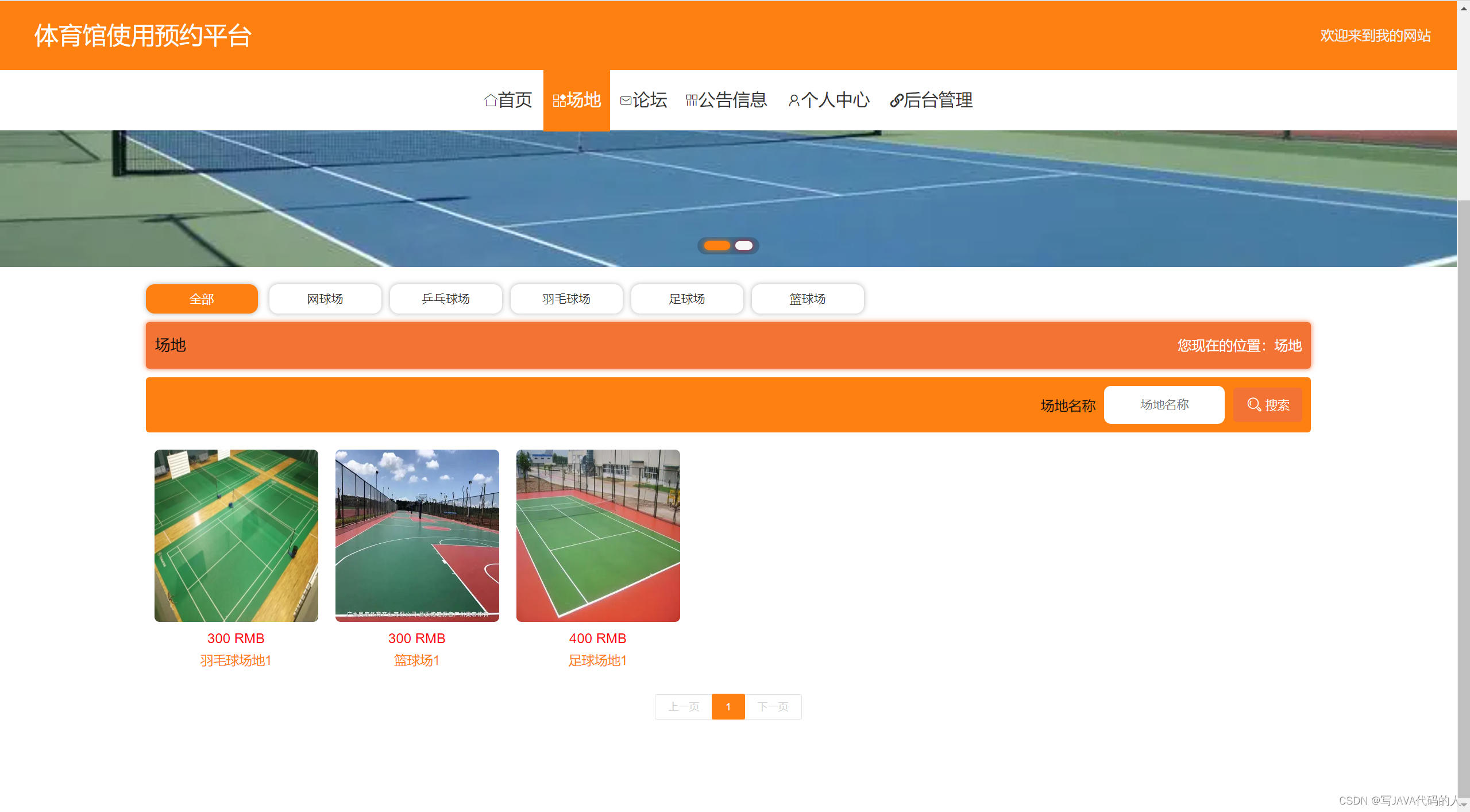Open the 篮球场1 name link
Viewport: 1470px width, 812px height.
pos(416,660)
